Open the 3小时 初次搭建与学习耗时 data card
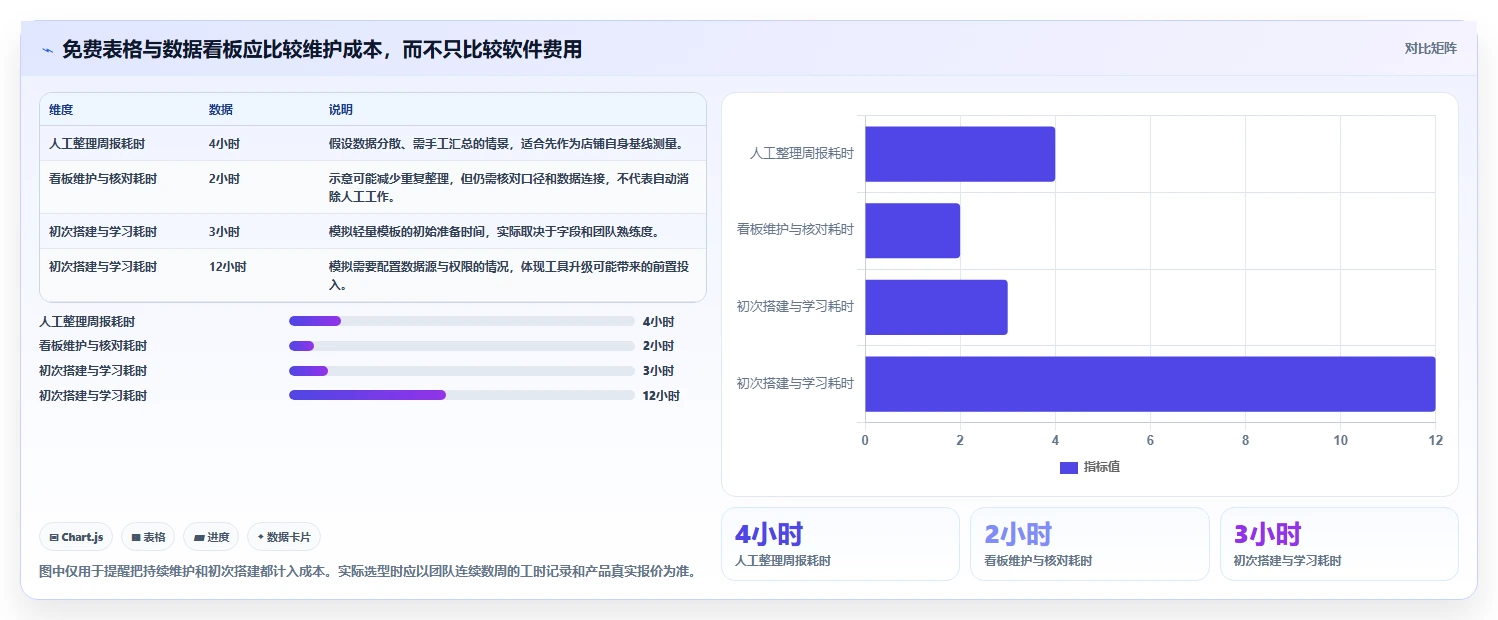 [x=1339, y=544]
